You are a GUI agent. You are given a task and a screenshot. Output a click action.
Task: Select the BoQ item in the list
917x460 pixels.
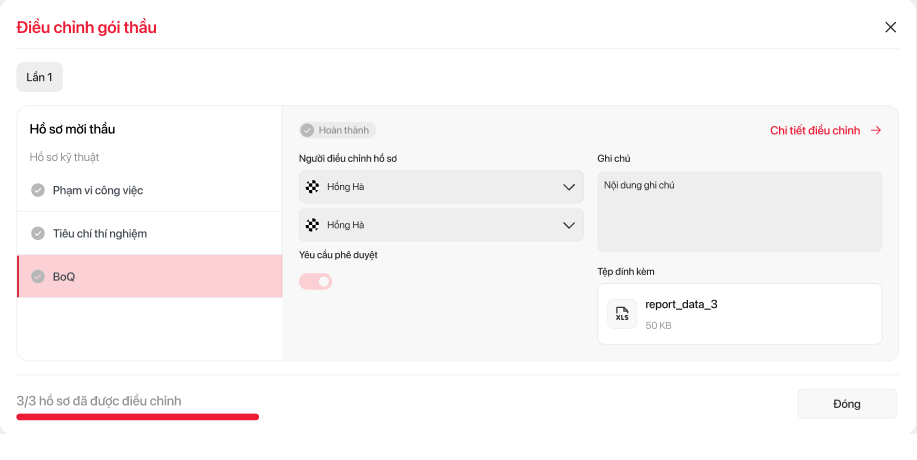pyautogui.click(x=150, y=276)
